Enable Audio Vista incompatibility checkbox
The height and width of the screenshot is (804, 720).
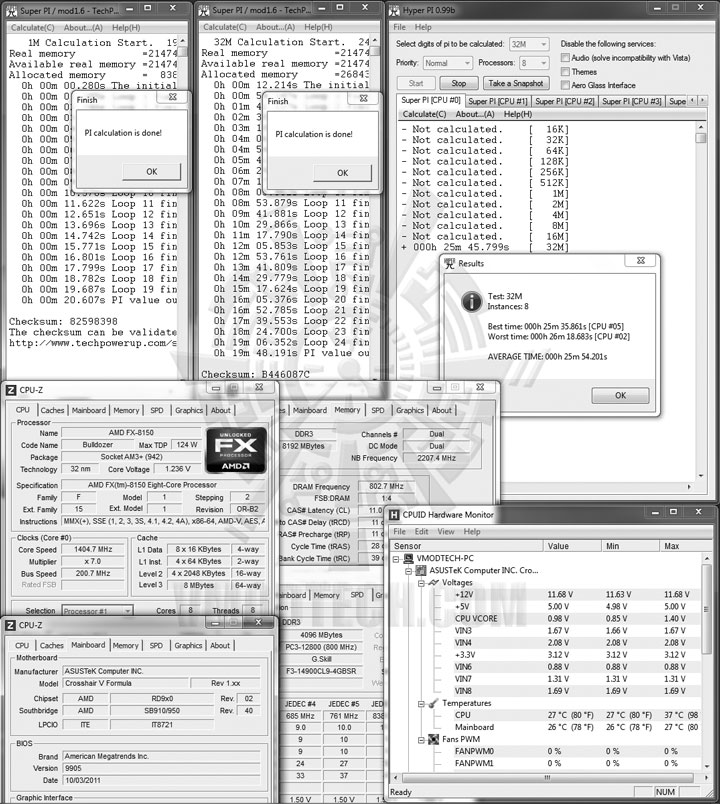[565, 57]
